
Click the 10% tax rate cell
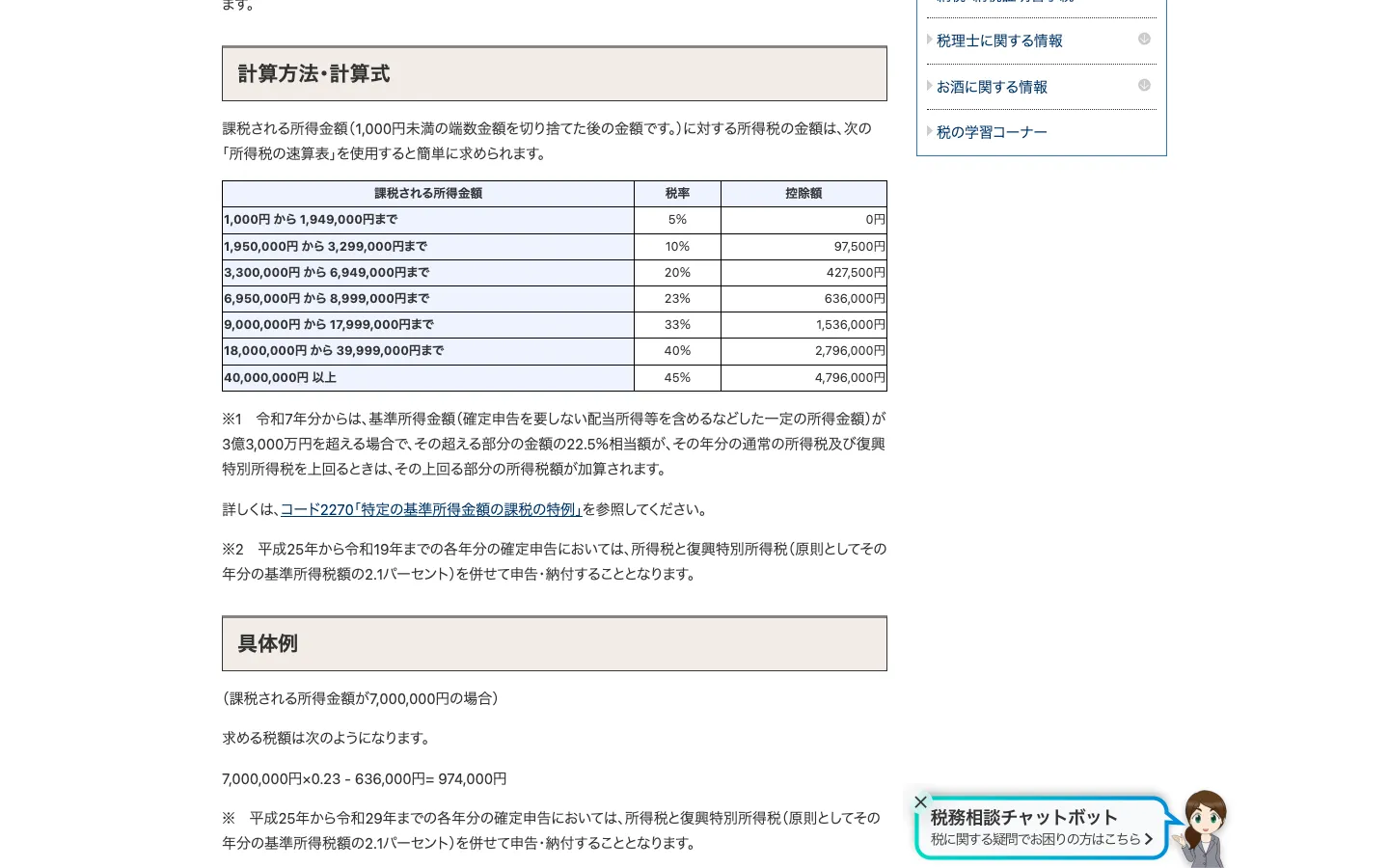click(677, 247)
